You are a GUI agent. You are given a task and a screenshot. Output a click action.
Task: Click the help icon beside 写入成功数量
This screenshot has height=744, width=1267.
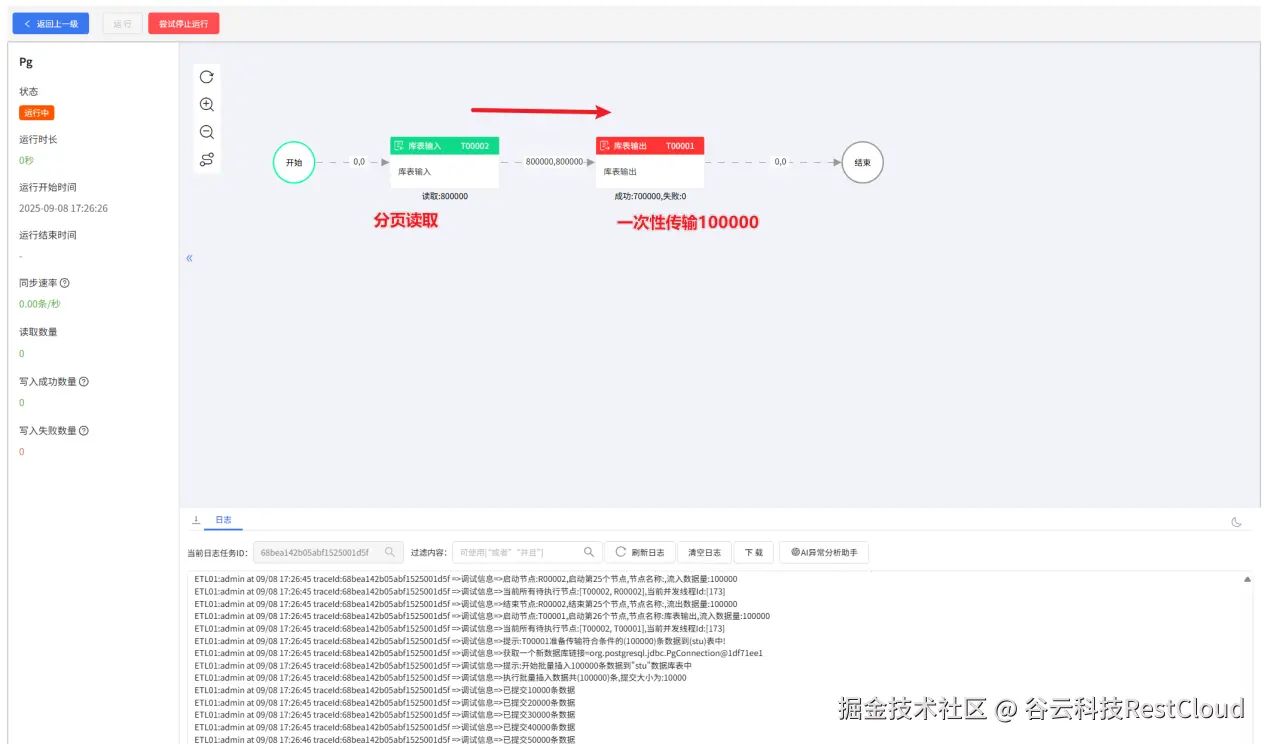click(x=84, y=381)
